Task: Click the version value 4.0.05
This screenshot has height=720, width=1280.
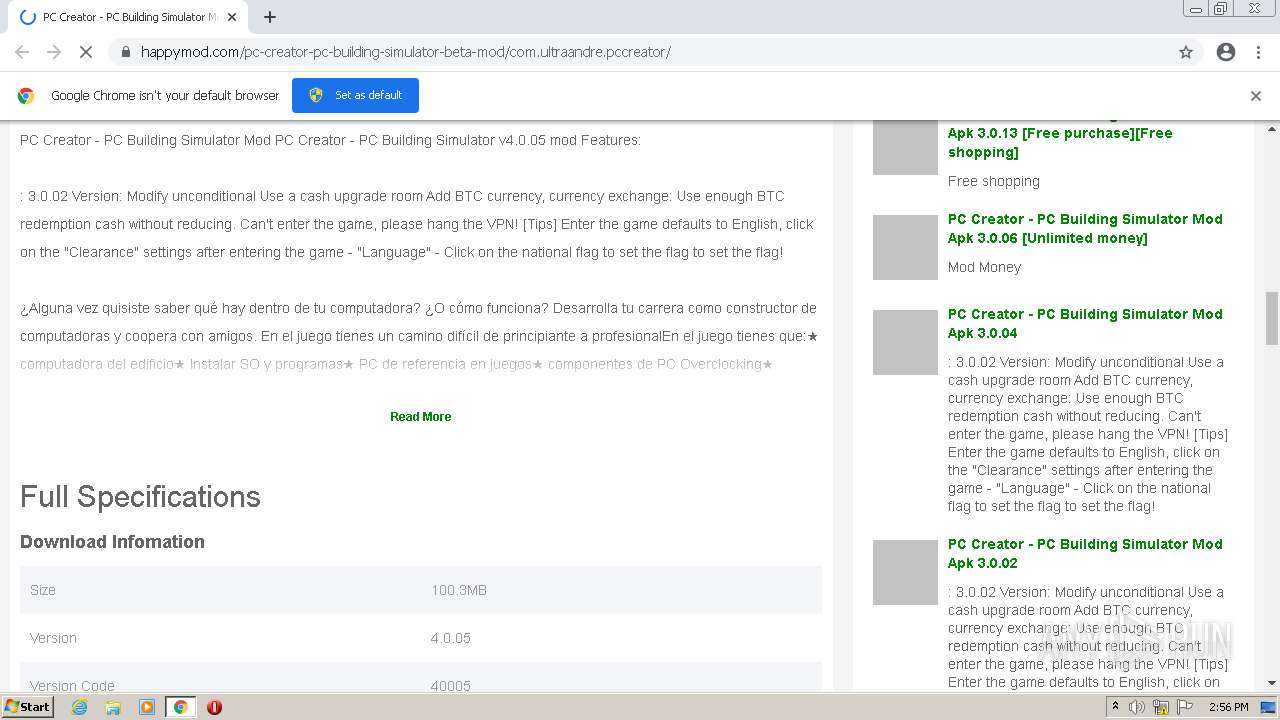Action: pos(451,638)
